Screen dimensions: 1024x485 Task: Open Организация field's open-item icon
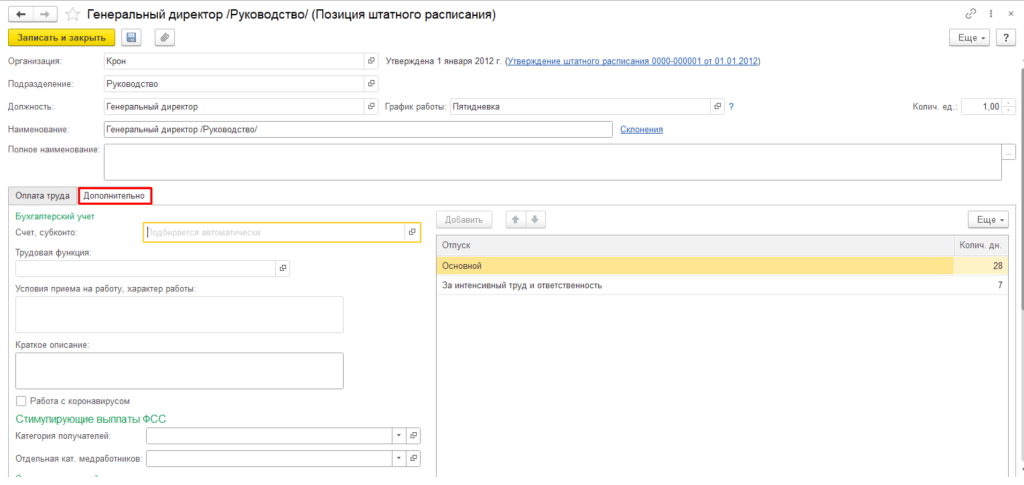tap(372, 61)
